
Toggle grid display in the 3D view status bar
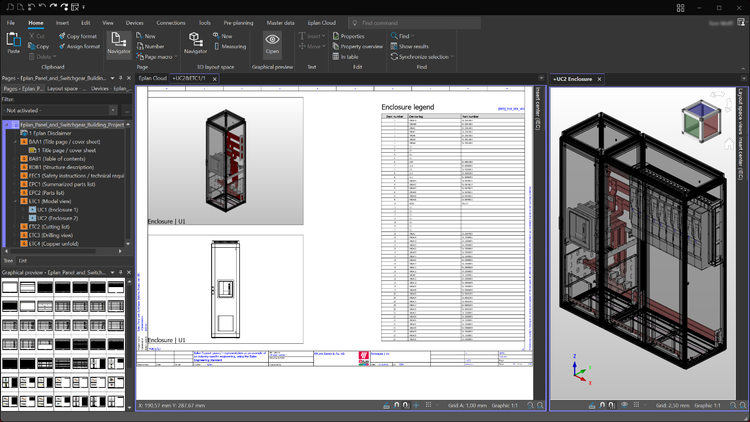point(636,405)
